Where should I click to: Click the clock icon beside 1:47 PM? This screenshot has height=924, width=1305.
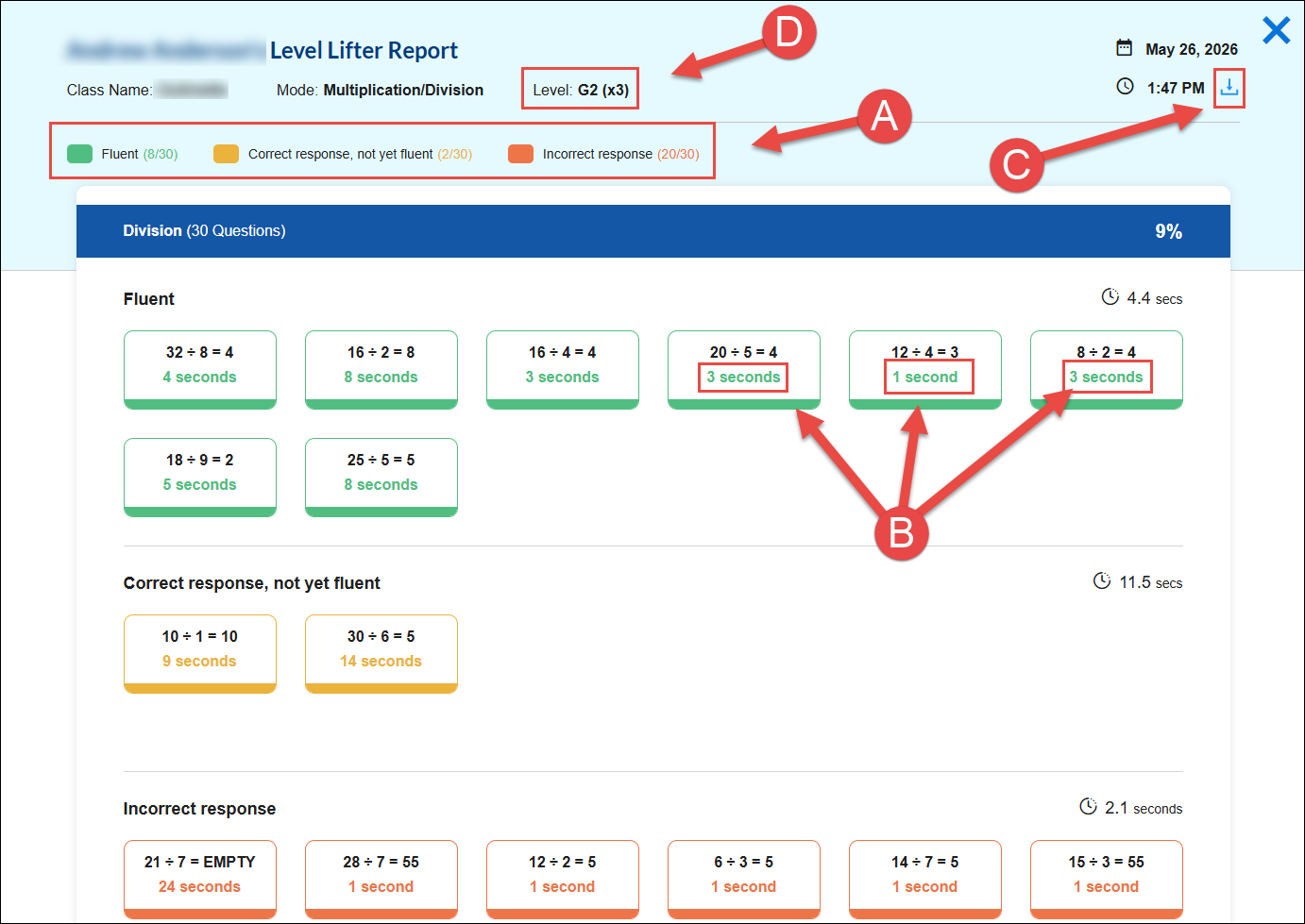point(1125,87)
